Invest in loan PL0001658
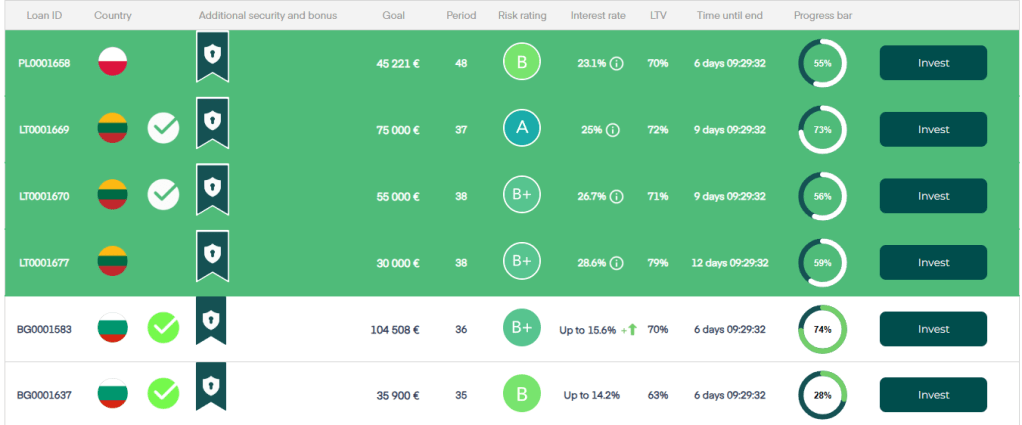Image resolution: width=1022 pixels, height=425 pixels. pos(933,63)
